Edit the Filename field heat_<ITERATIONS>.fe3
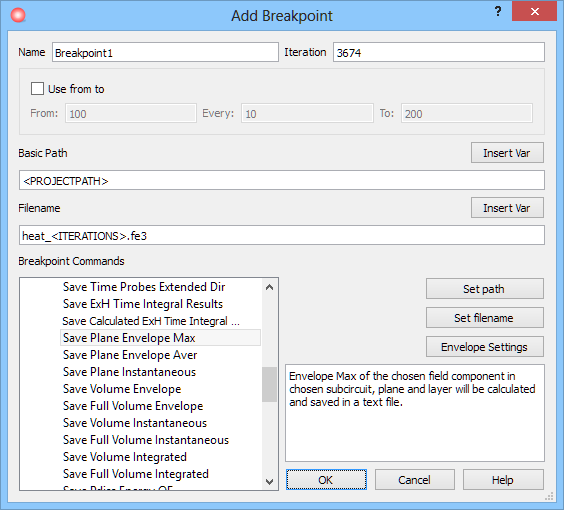564x510 pixels. pos(282,236)
